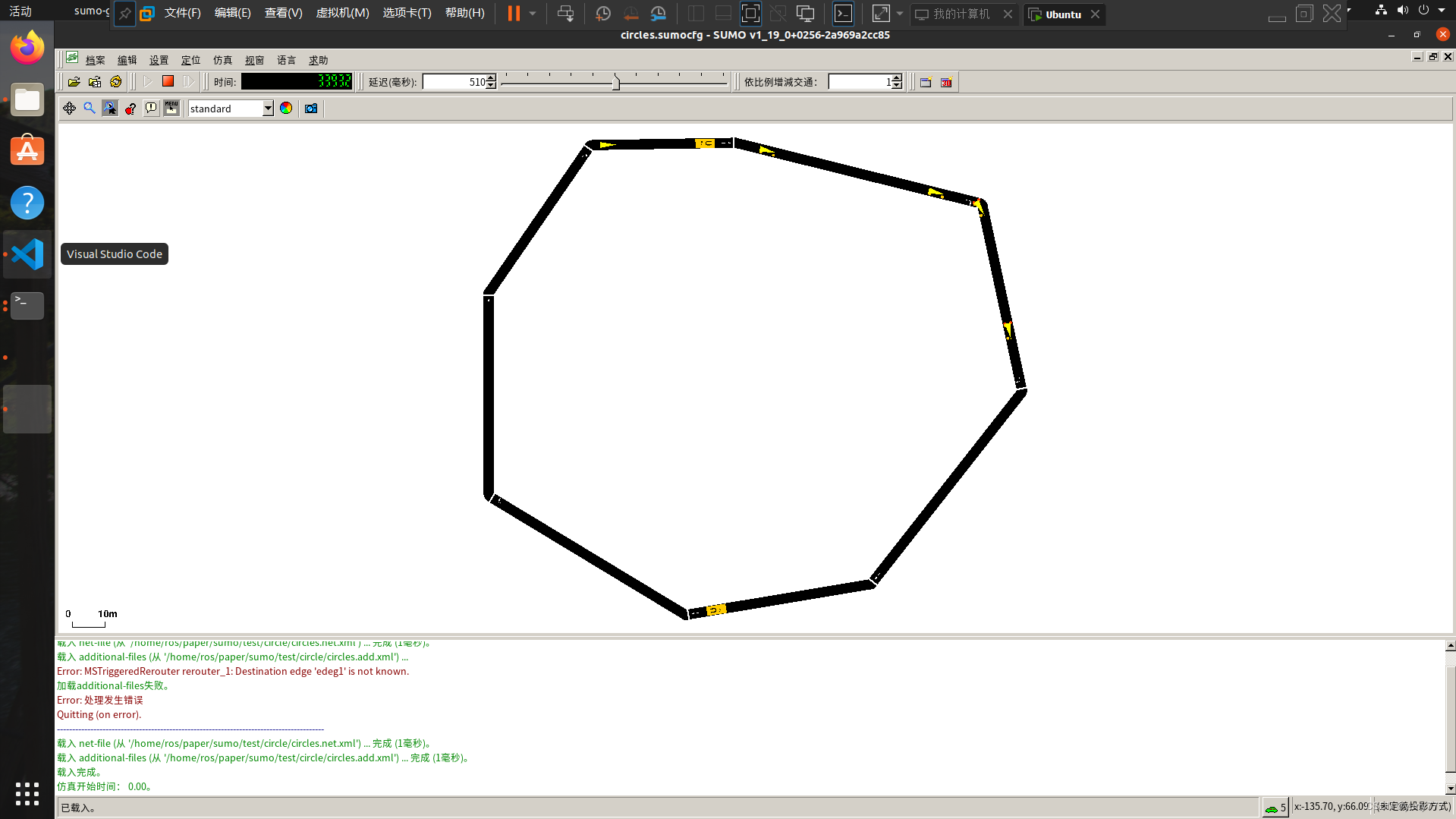1456x819 pixels.
Task: Increase delay with the spinner up arrow
Action: coord(491,78)
